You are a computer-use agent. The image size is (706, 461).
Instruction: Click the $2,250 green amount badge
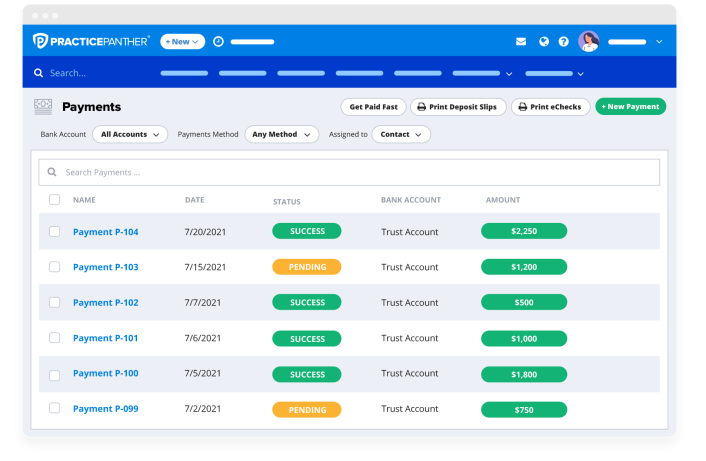(524, 231)
